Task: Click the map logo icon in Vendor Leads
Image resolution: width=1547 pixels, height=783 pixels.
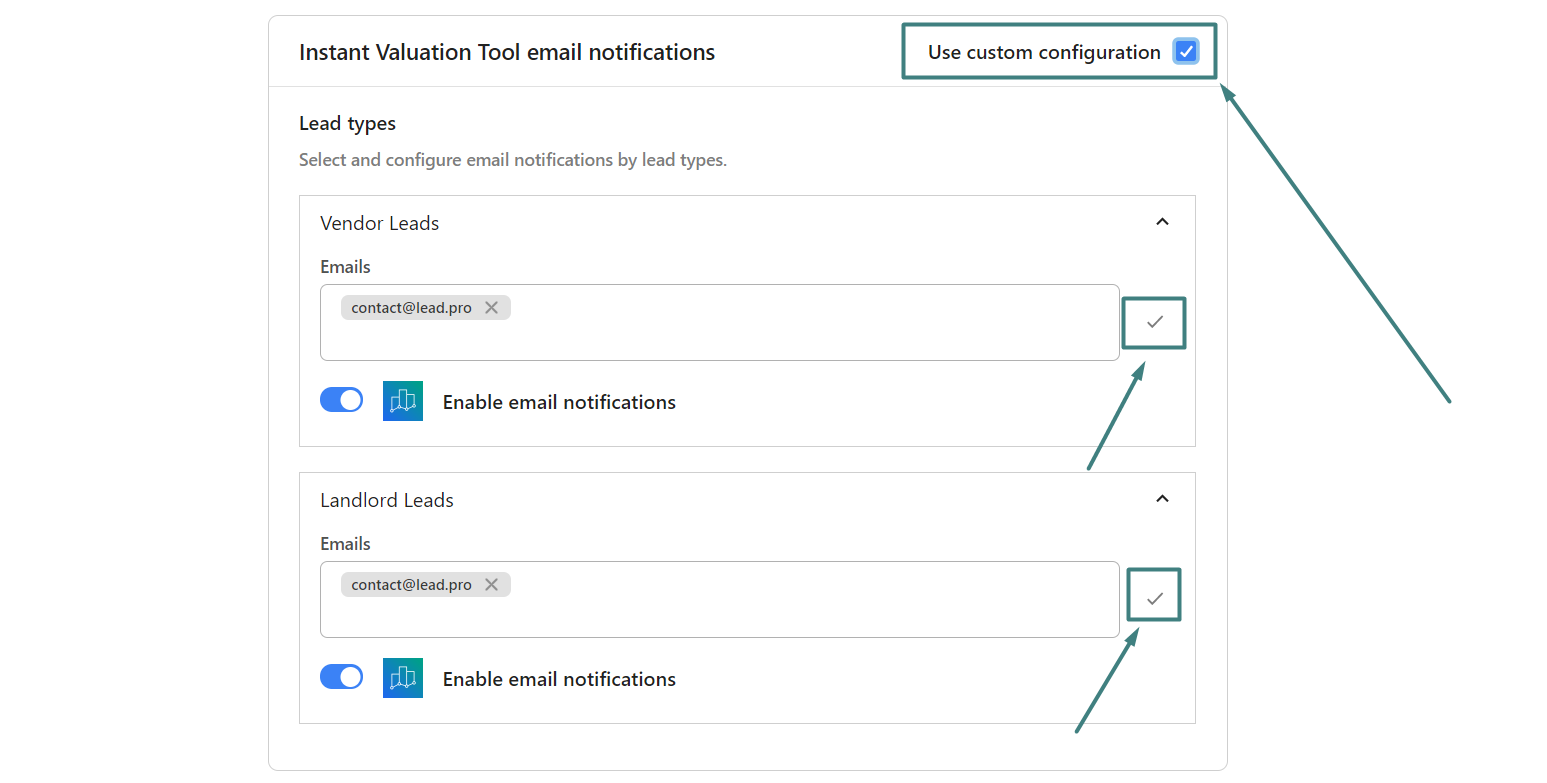Action: point(402,401)
